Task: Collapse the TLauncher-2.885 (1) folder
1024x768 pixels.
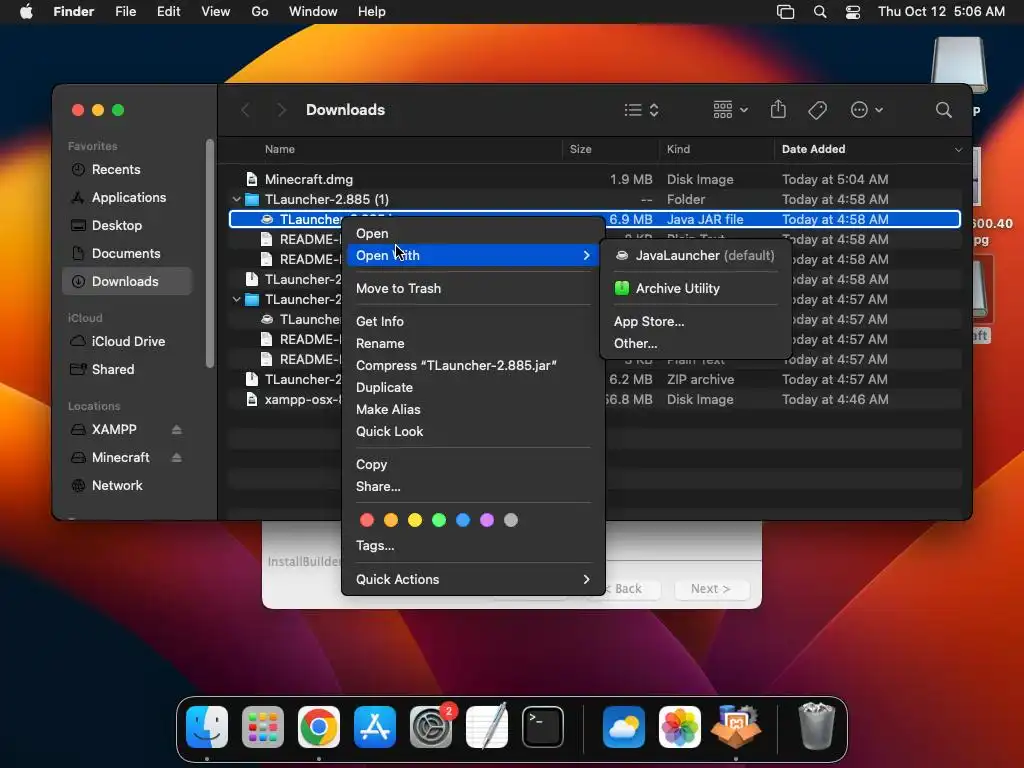Action: [236, 199]
